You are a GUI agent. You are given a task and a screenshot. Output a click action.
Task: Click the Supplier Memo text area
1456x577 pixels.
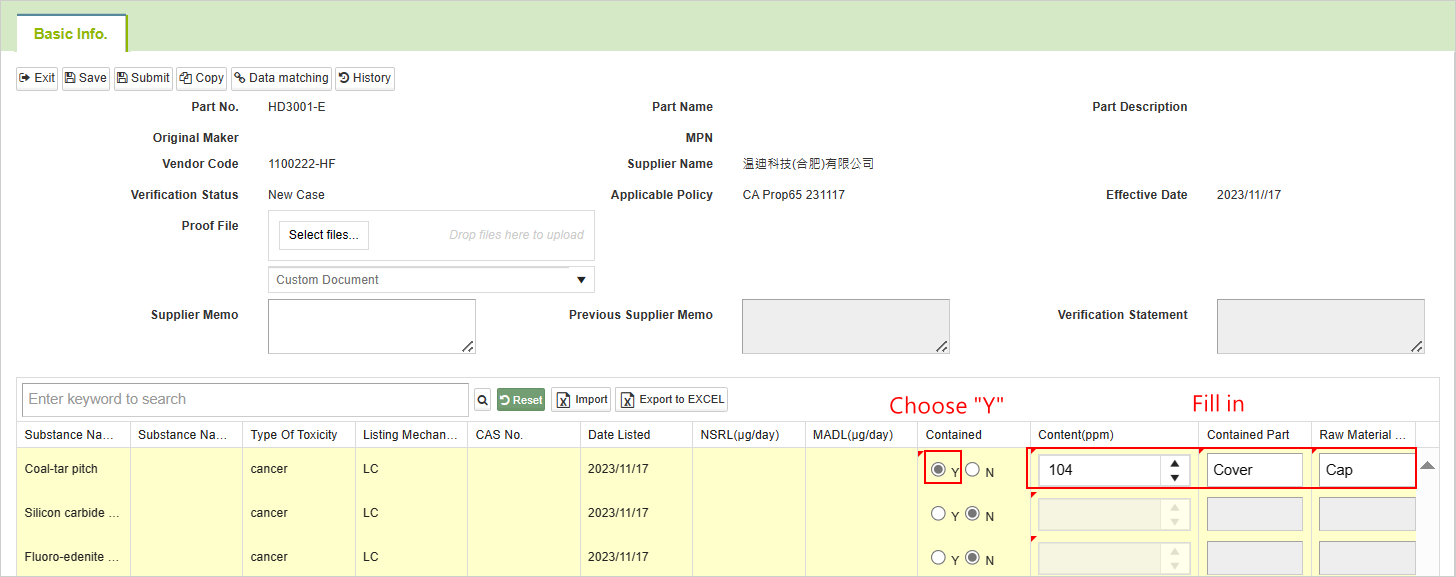click(372, 326)
